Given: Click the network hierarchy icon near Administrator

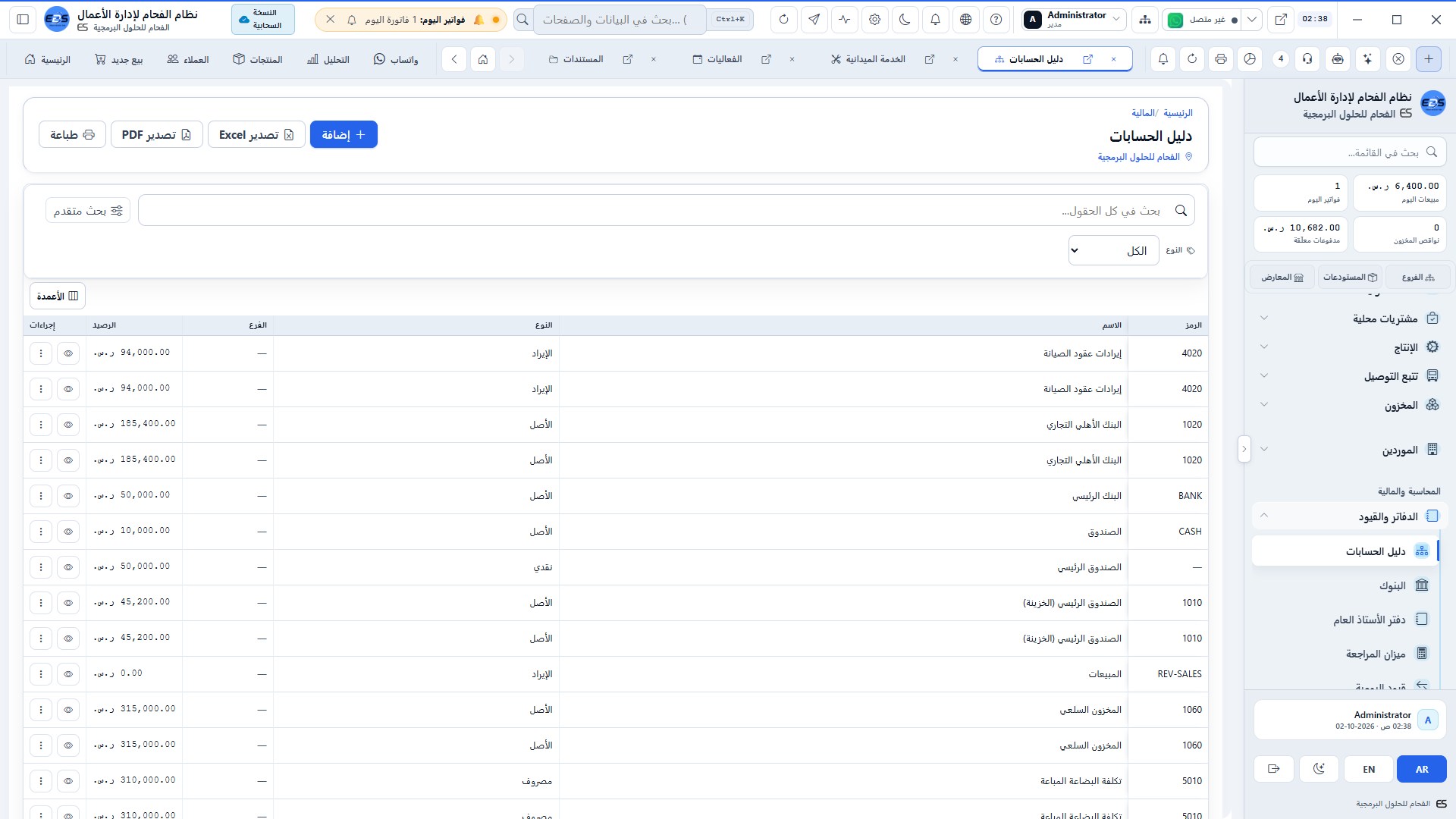Looking at the screenshot, I should 1145,20.
